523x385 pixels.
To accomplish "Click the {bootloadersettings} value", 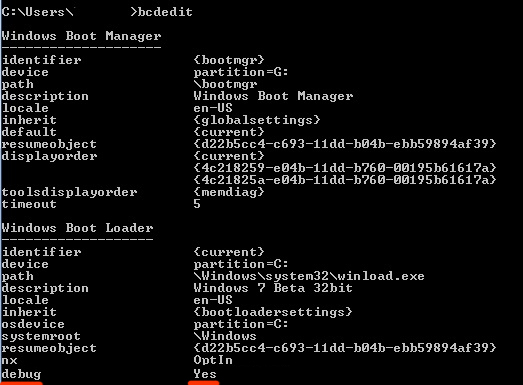I will click(273, 312).
